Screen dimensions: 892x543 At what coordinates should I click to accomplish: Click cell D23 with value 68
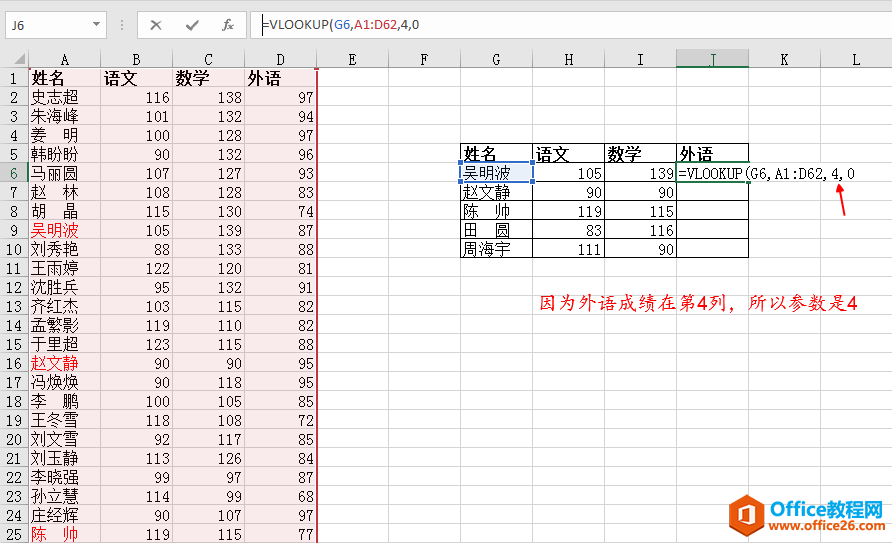click(x=280, y=496)
